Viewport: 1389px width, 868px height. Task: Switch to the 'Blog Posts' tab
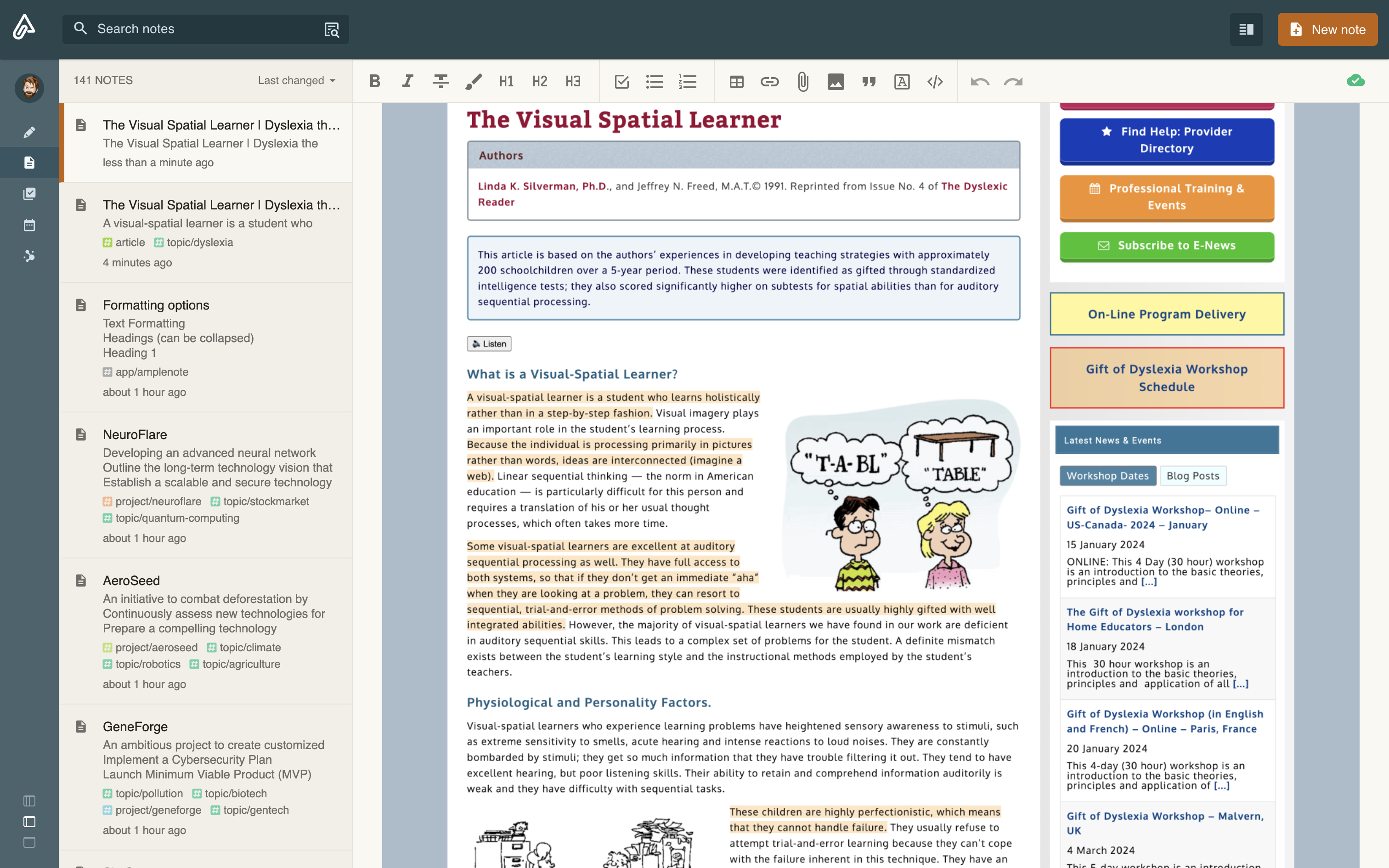coord(1193,475)
